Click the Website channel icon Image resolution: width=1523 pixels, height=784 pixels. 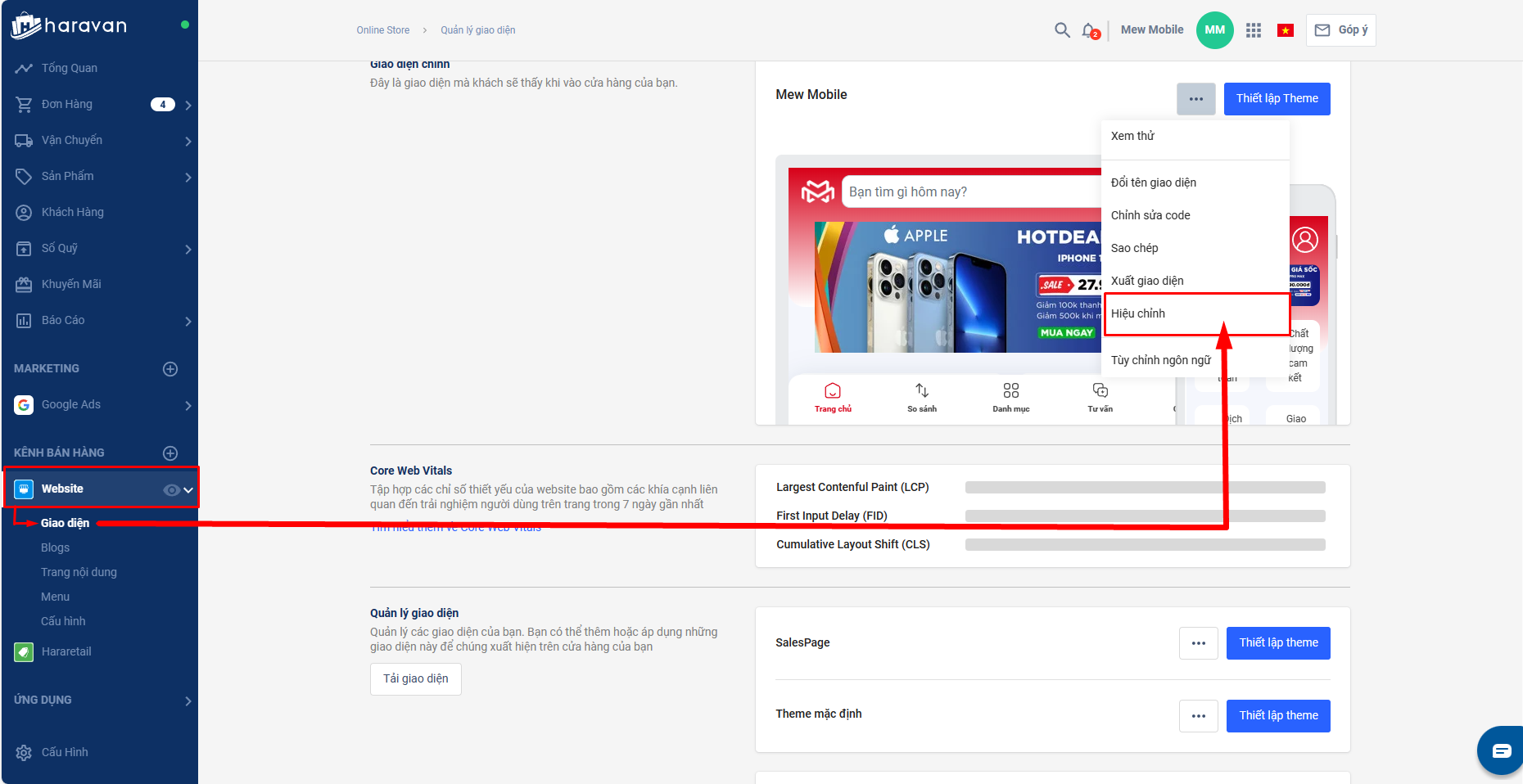click(24, 489)
